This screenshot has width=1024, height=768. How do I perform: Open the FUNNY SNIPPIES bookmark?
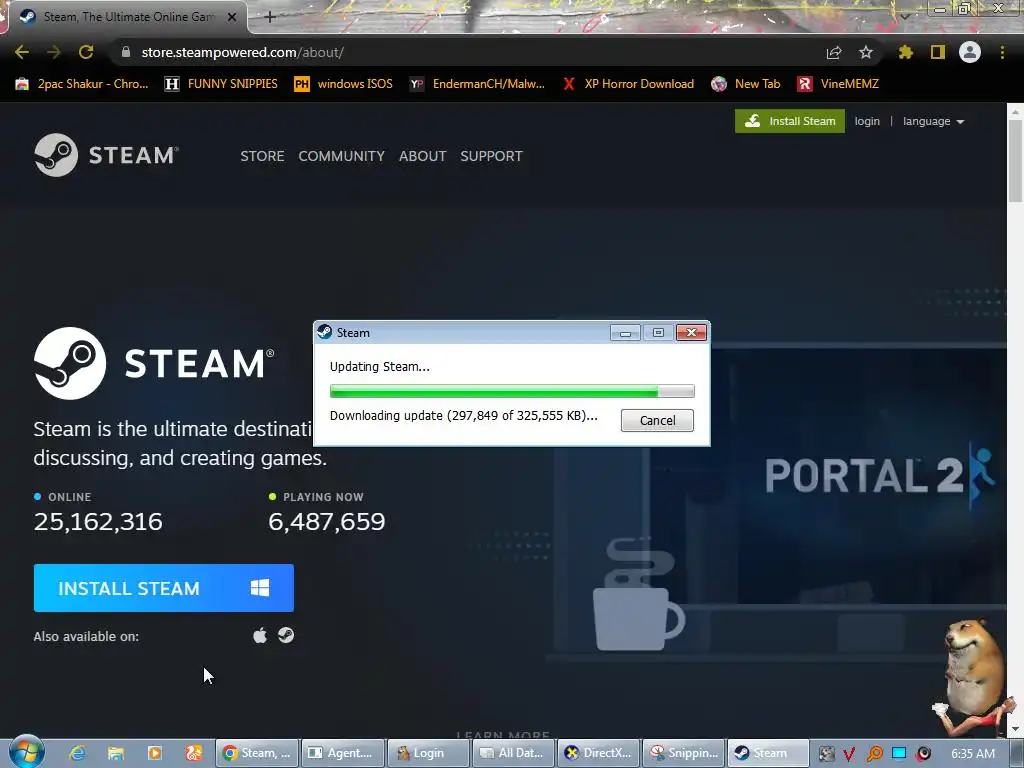tap(221, 84)
